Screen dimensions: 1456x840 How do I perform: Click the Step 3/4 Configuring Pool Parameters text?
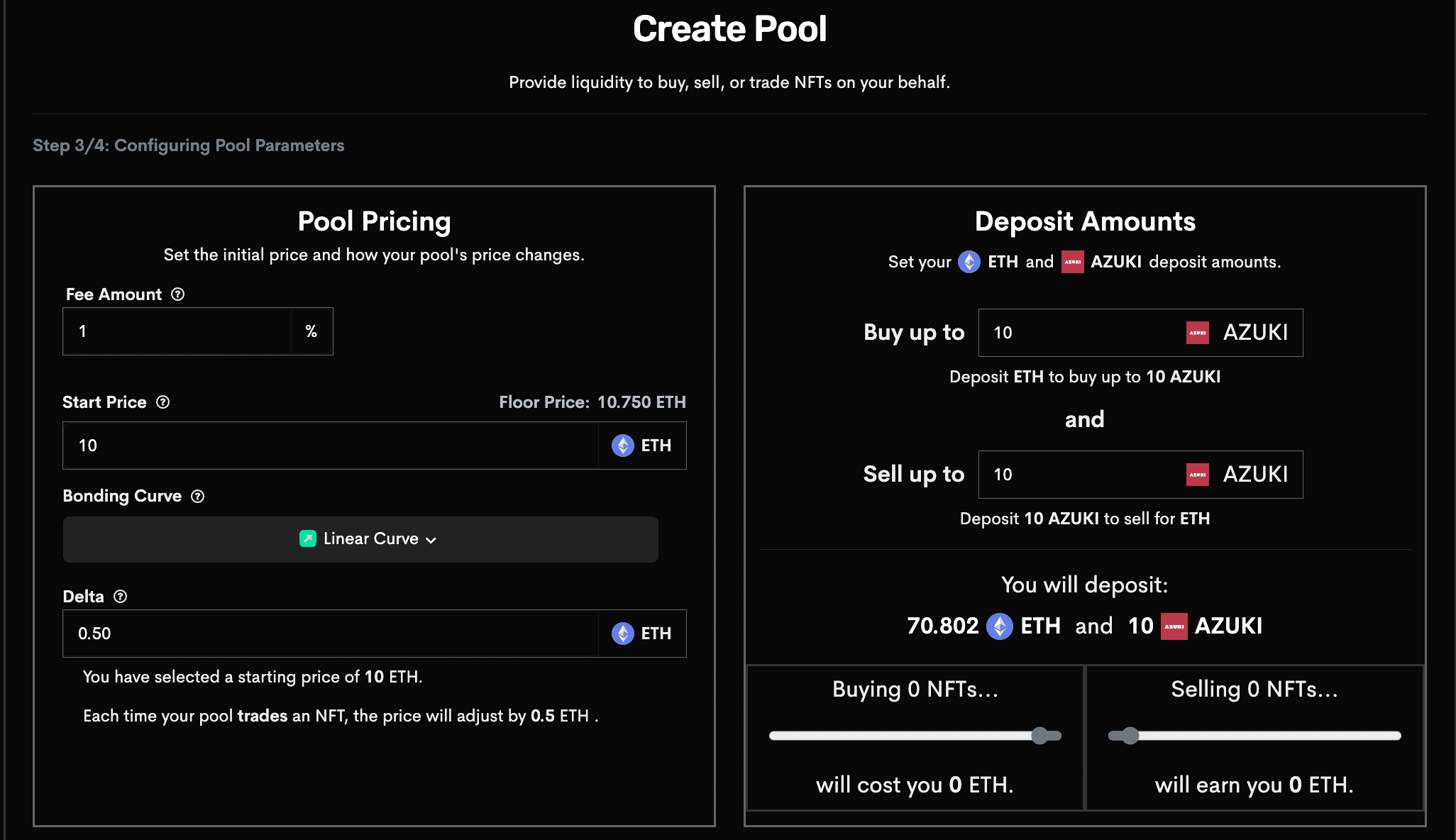pyautogui.click(x=189, y=145)
